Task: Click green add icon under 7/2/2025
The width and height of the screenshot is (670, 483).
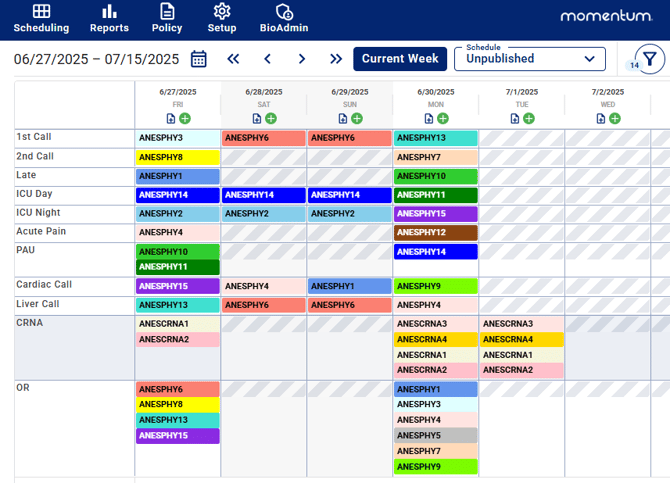Action: pyautogui.click(x=615, y=118)
